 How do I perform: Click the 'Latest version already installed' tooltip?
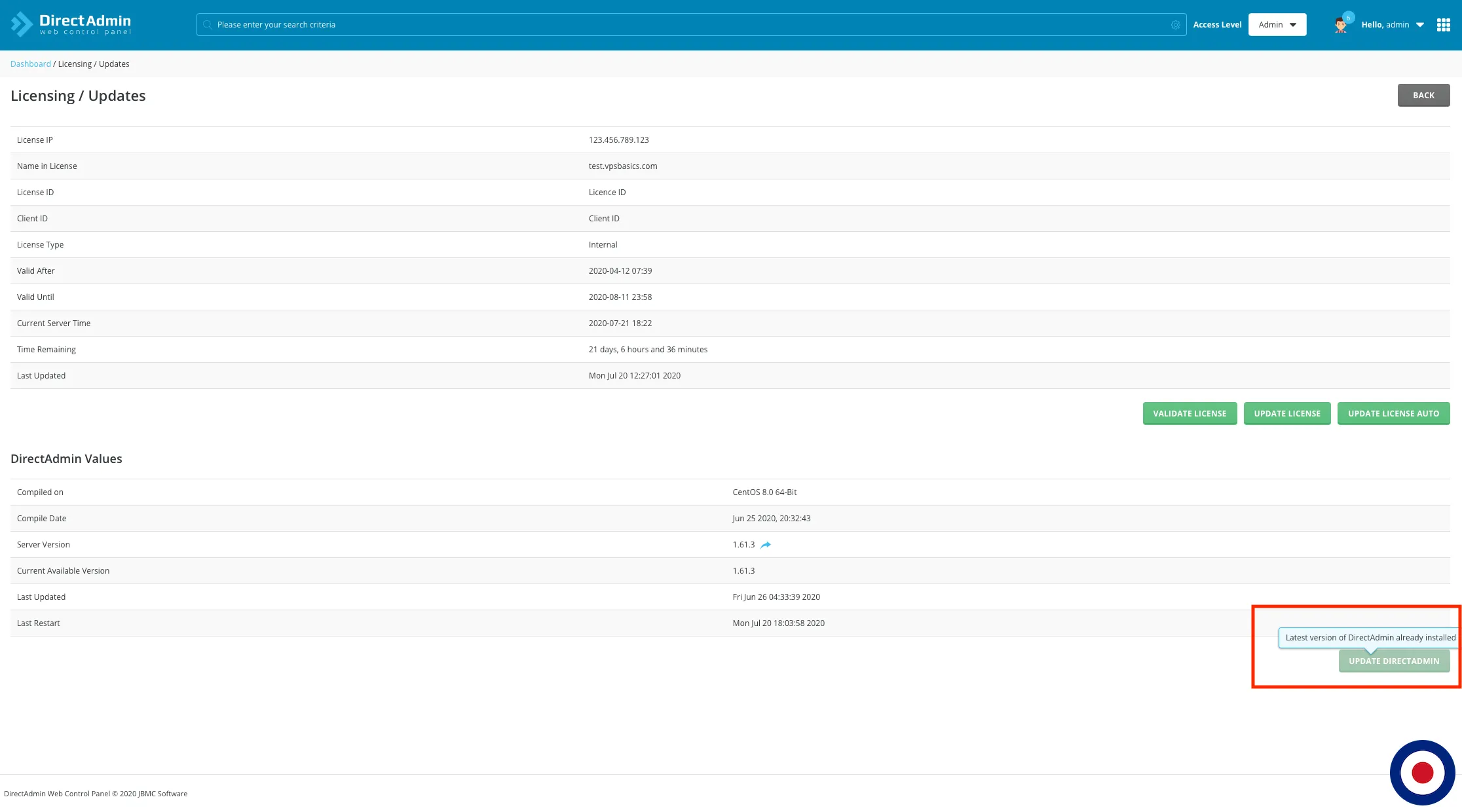click(x=1370, y=638)
